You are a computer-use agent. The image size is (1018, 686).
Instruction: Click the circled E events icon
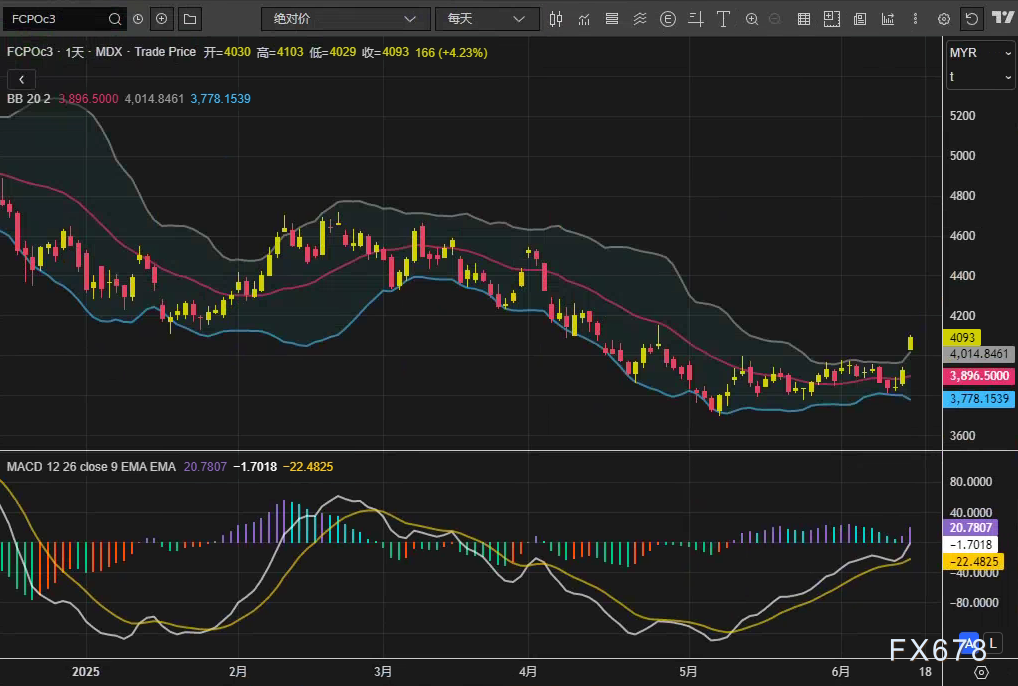tap(667, 19)
